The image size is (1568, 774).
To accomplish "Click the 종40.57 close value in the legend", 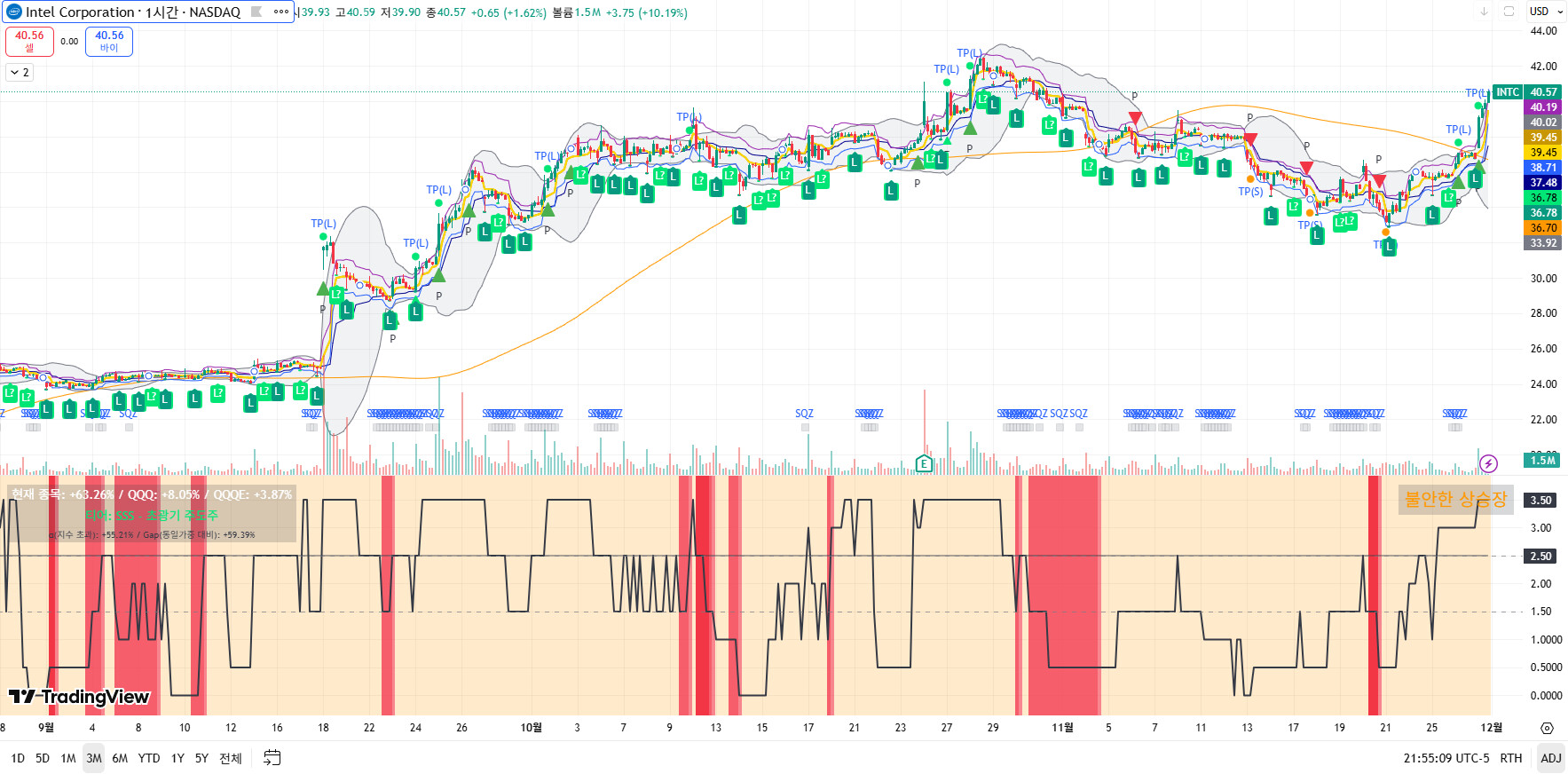I will point(445,12).
